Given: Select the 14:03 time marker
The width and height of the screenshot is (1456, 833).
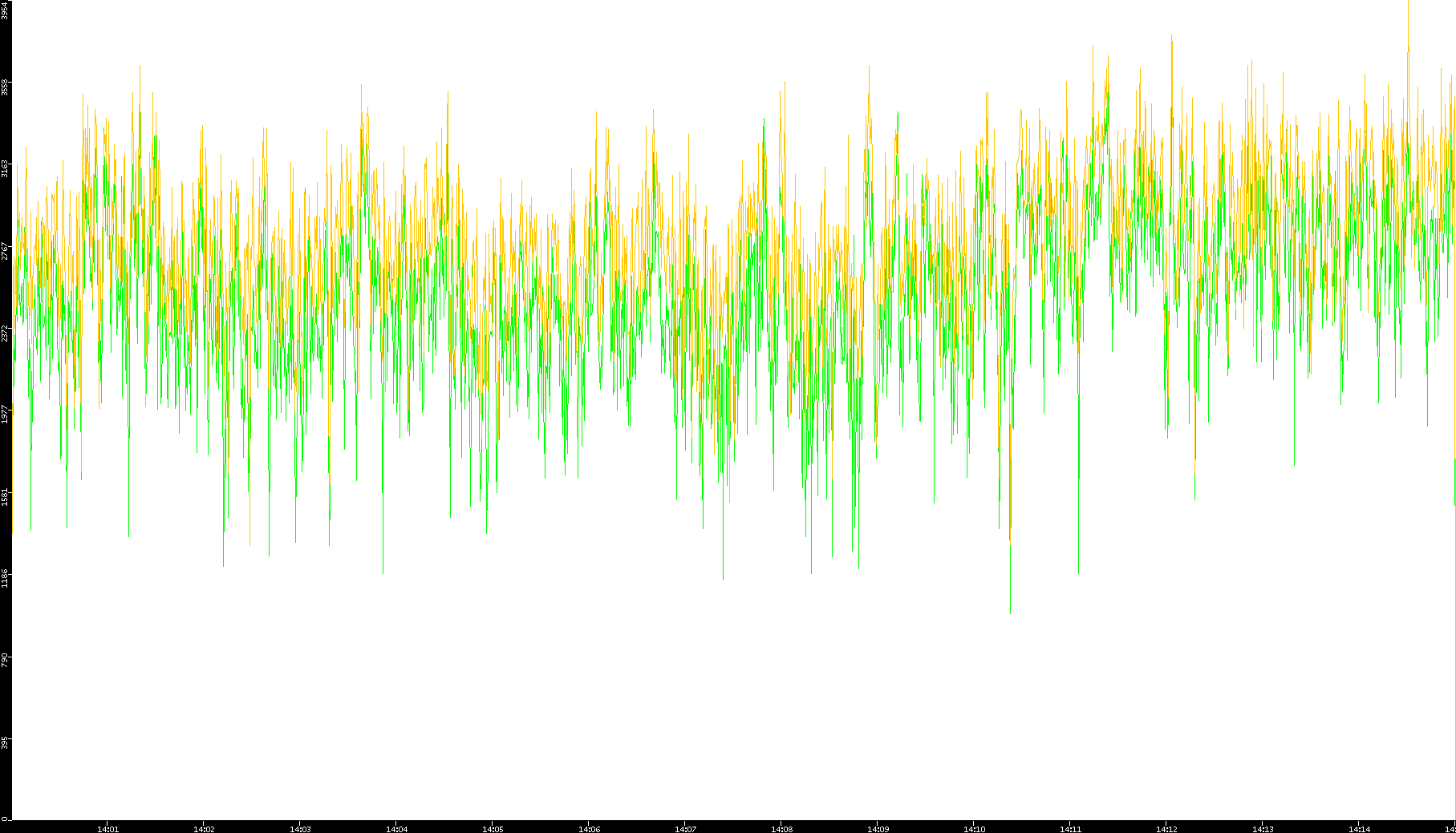Looking at the screenshot, I should (300, 828).
